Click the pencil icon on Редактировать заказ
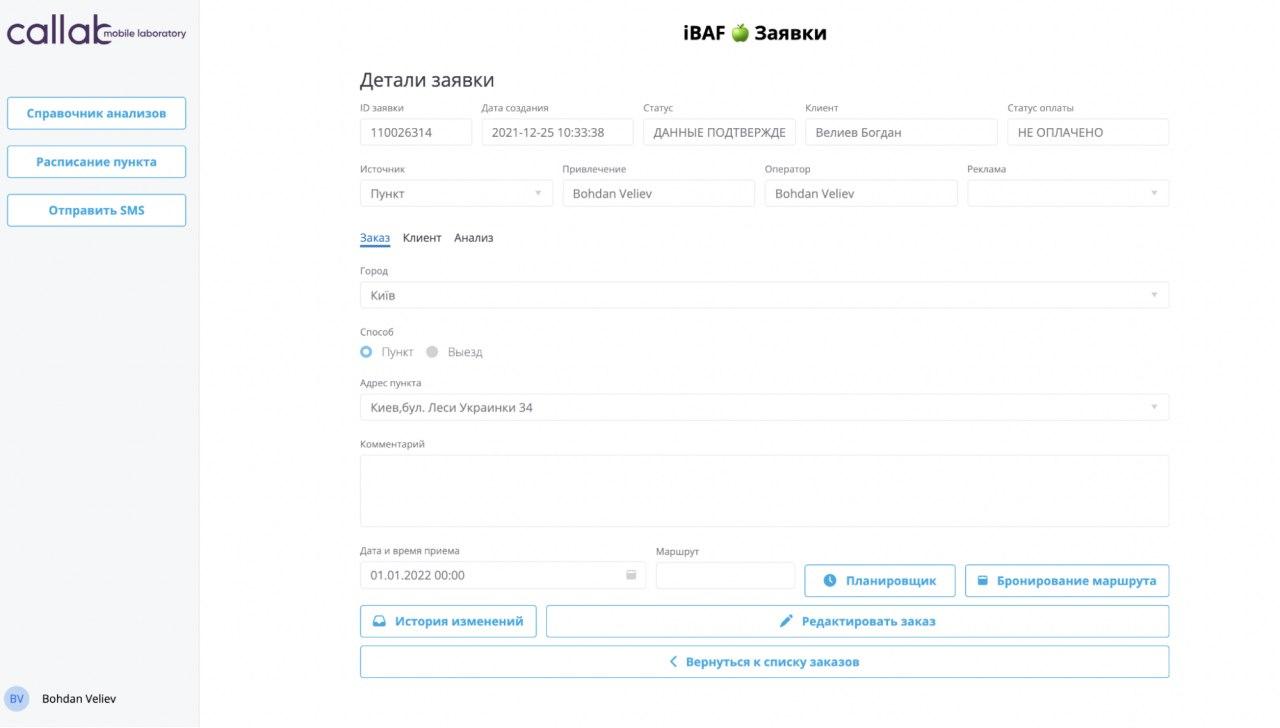The width and height of the screenshot is (1280, 728). pyautogui.click(x=786, y=621)
